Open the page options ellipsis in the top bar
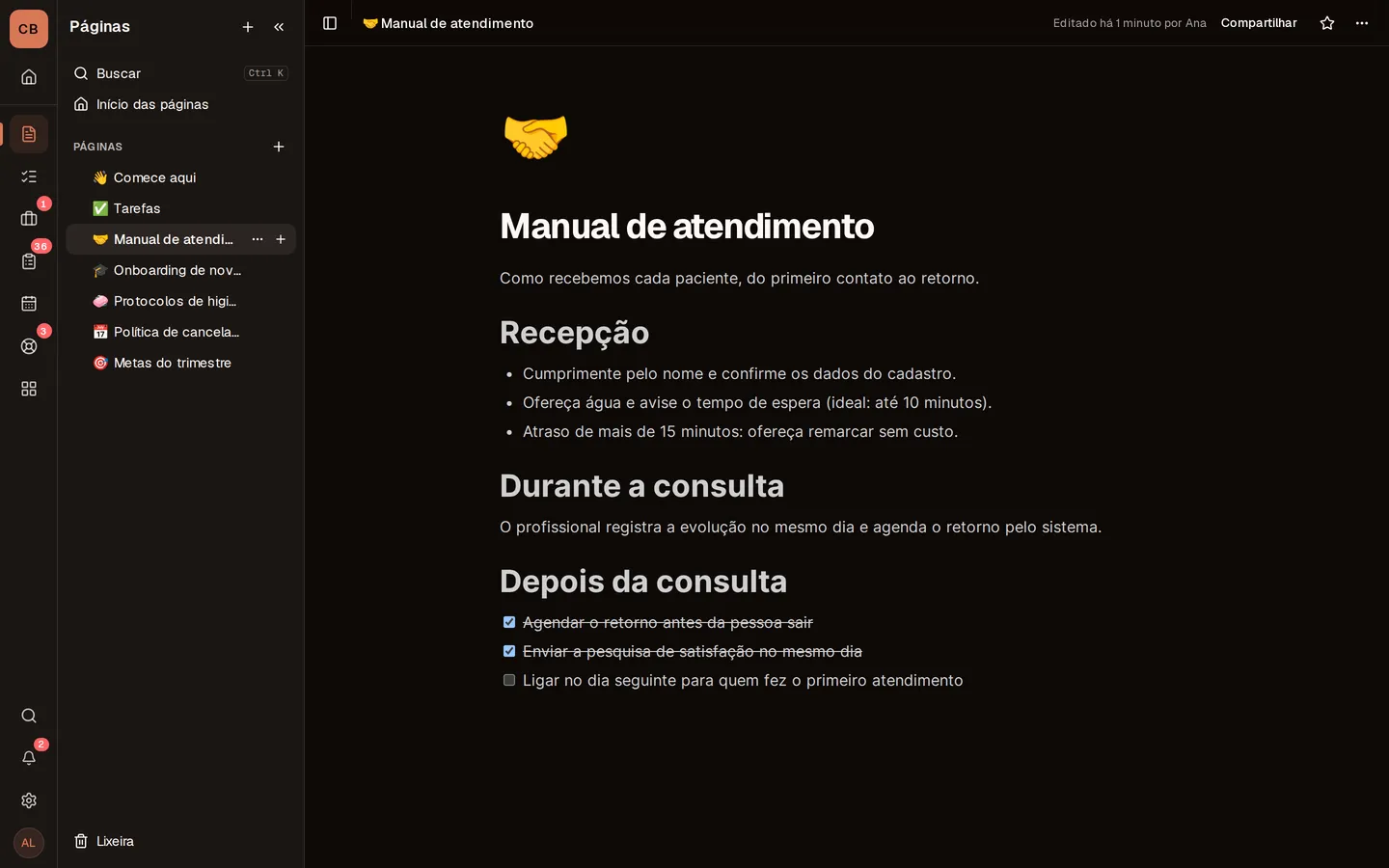This screenshot has width=1389, height=868. coord(1362,23)
